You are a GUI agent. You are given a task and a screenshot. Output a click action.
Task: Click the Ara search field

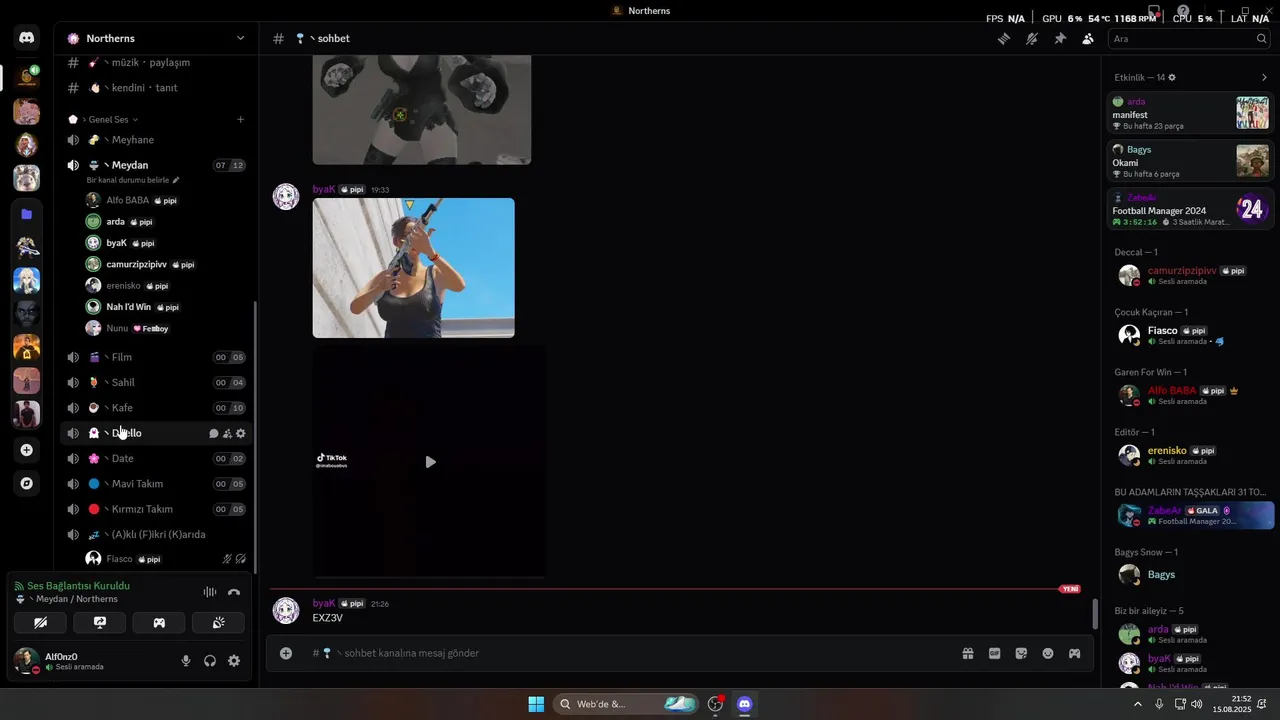1189,39
